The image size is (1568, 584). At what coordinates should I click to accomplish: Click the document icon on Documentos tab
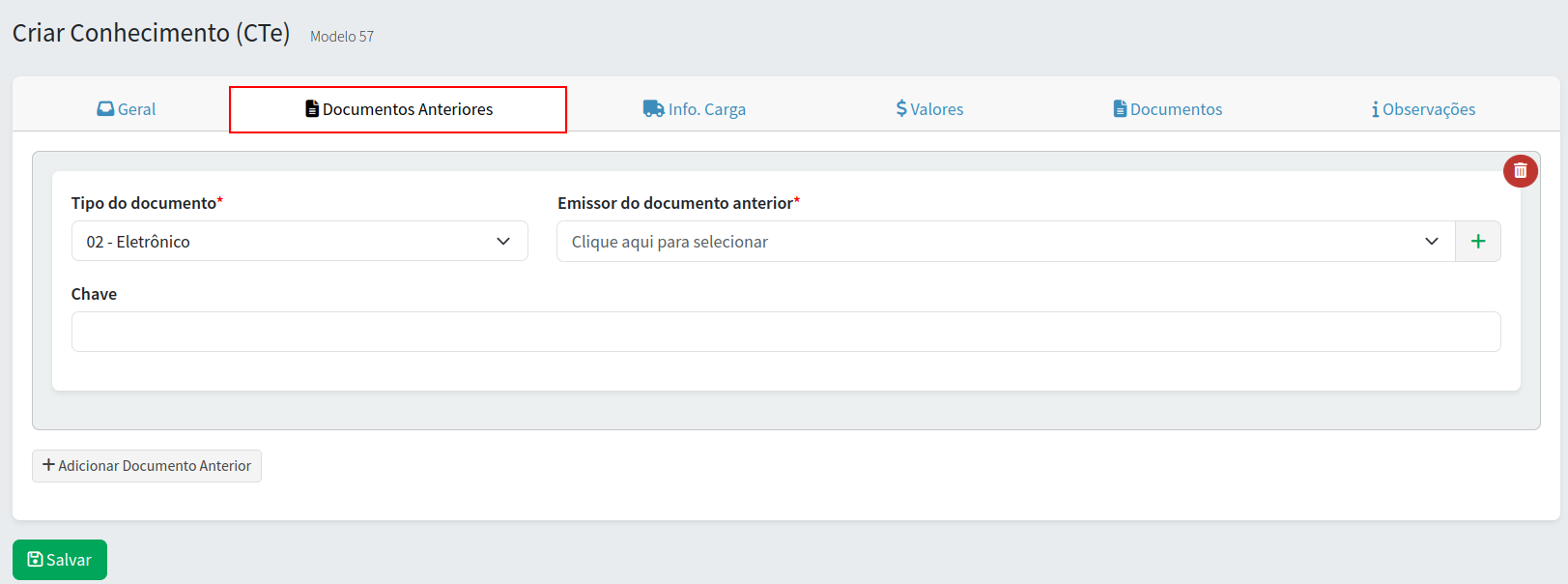1120,109
